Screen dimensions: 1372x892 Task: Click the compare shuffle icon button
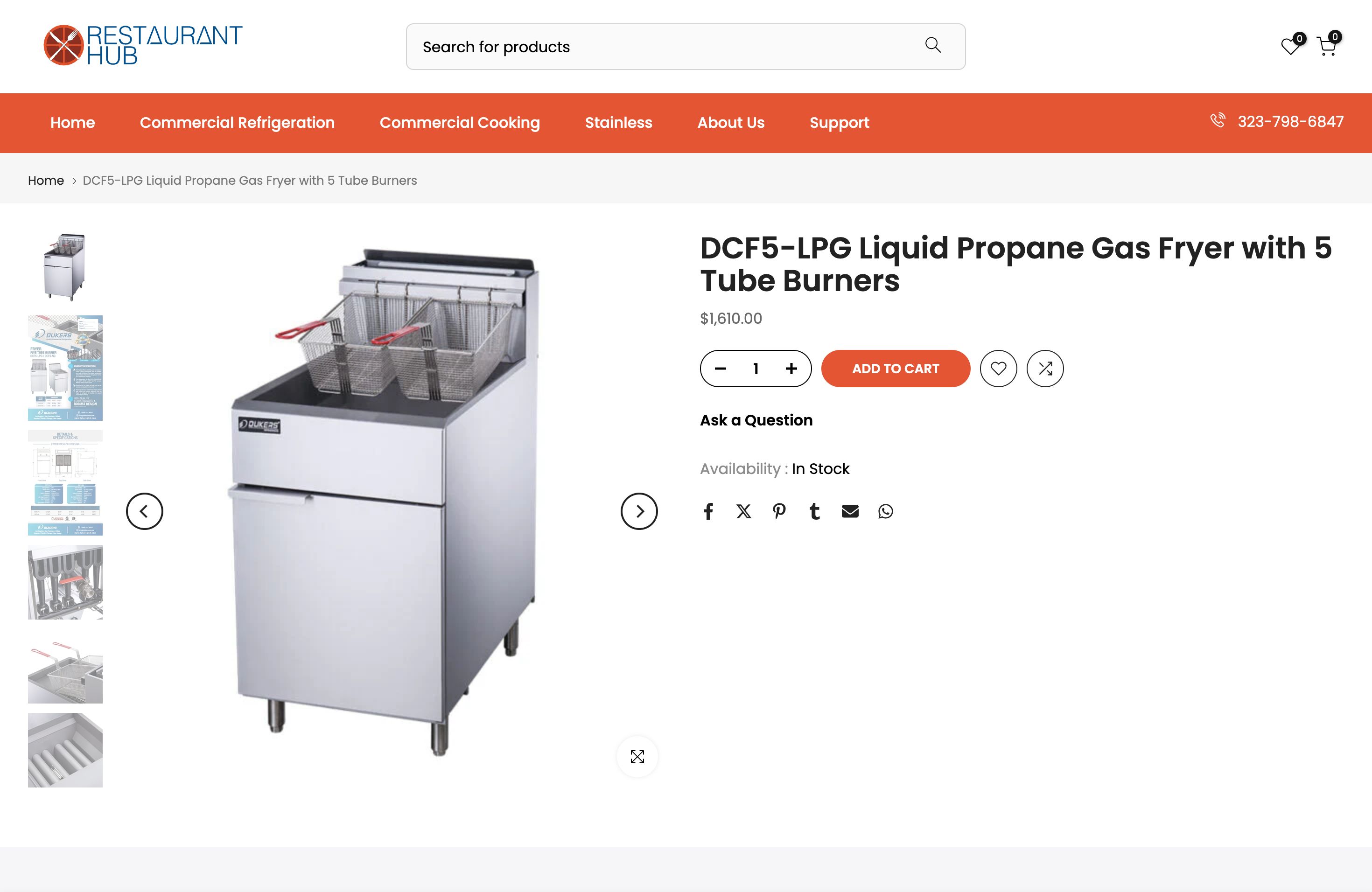point(1044,368)
